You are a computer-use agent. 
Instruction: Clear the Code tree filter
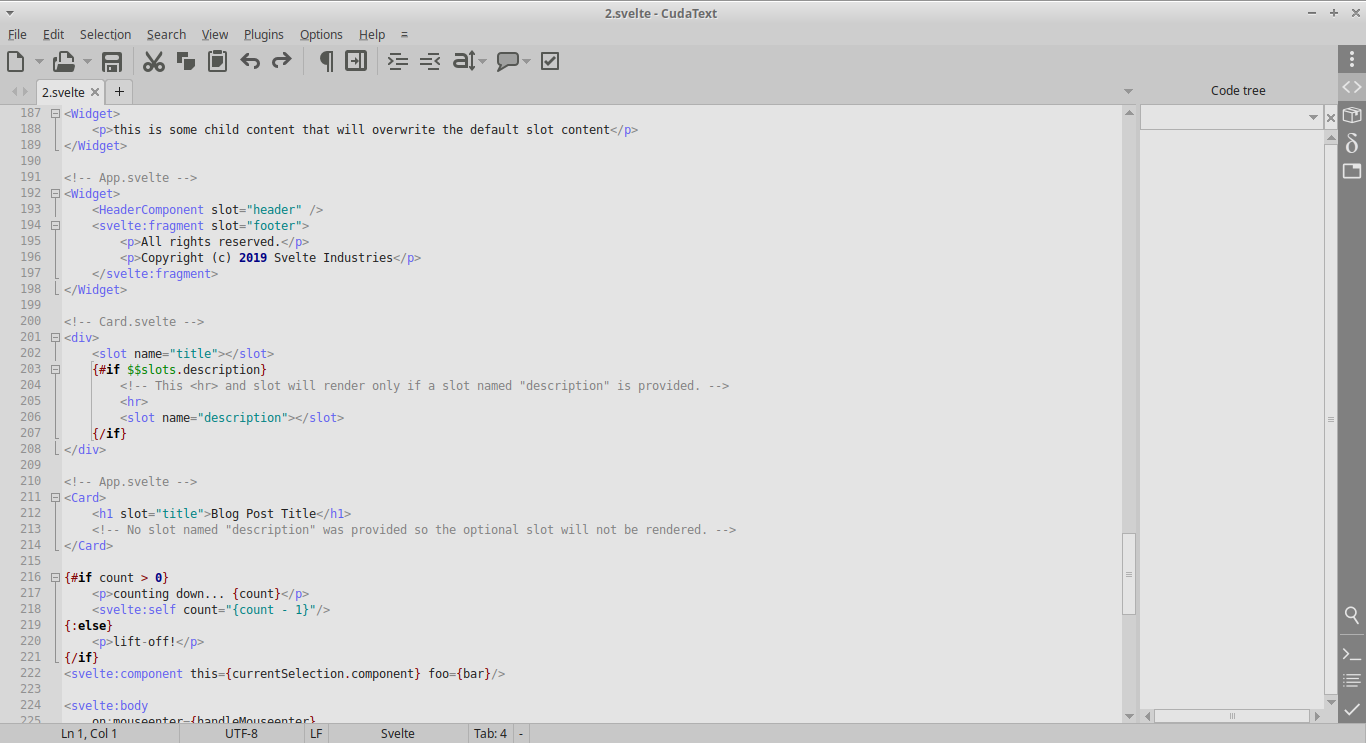1330,118
